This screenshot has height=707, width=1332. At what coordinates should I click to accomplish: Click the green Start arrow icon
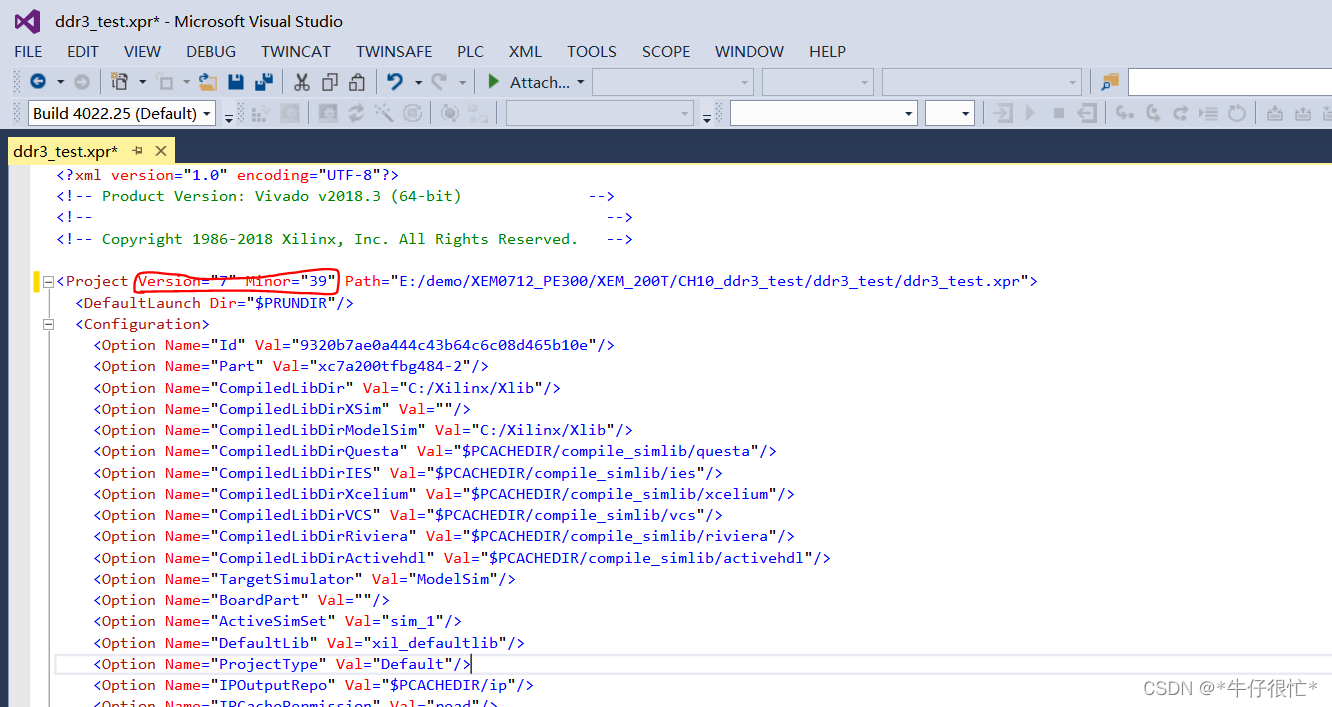[494, 82]
